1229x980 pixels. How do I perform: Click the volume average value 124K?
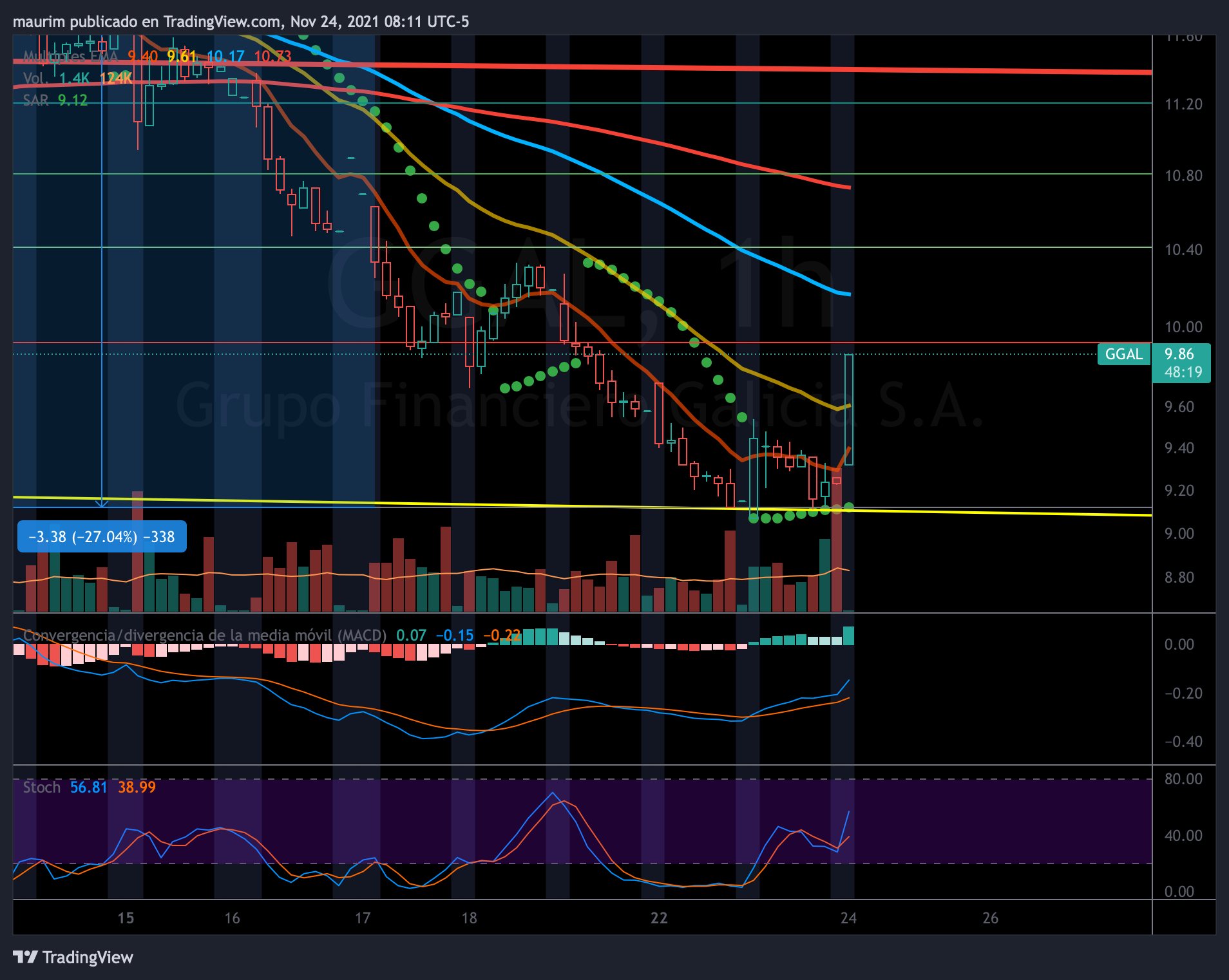pyautogui.click(x=116, y=79)
